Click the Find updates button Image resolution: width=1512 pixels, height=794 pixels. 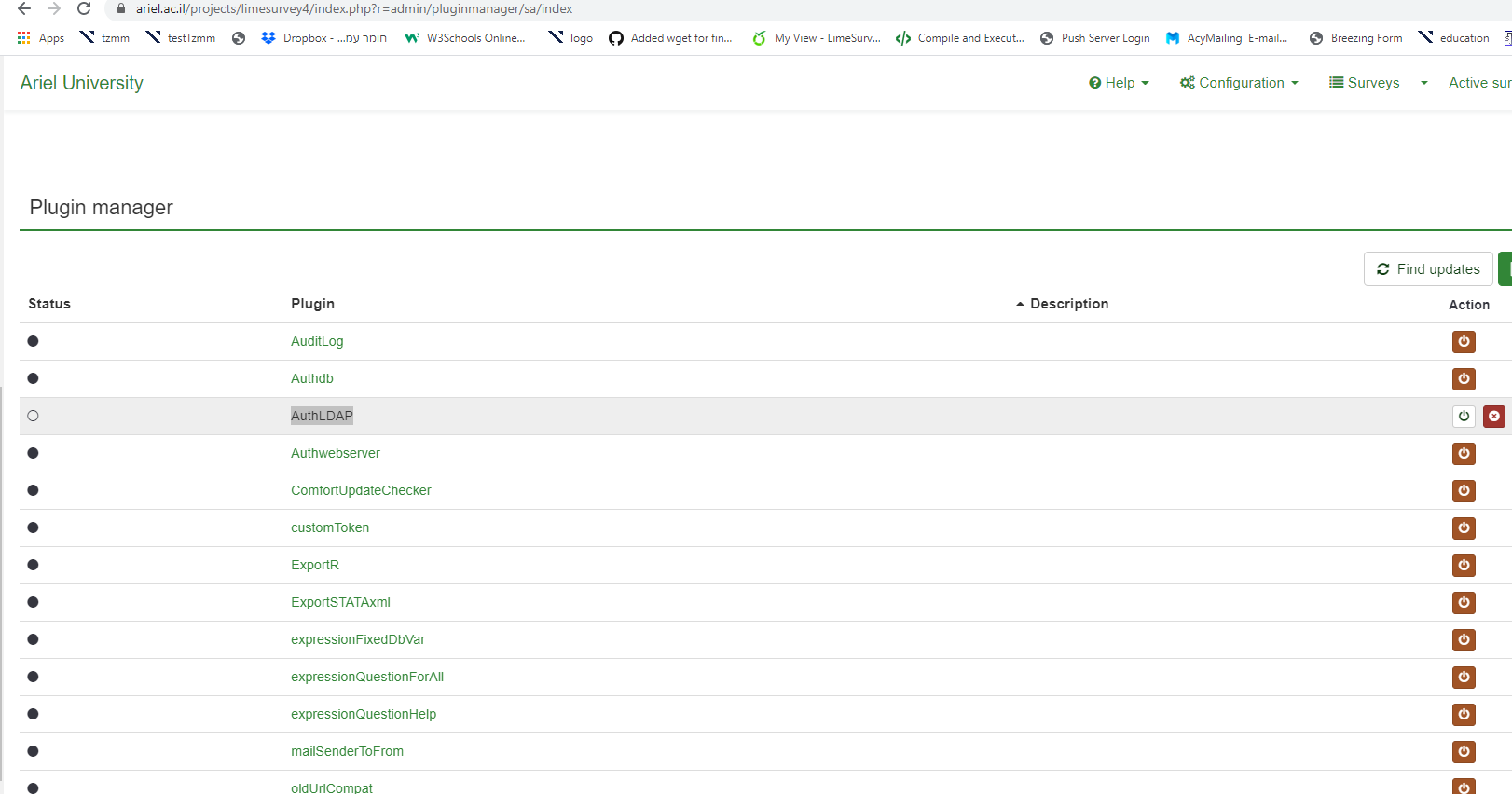click(1428, 269)
